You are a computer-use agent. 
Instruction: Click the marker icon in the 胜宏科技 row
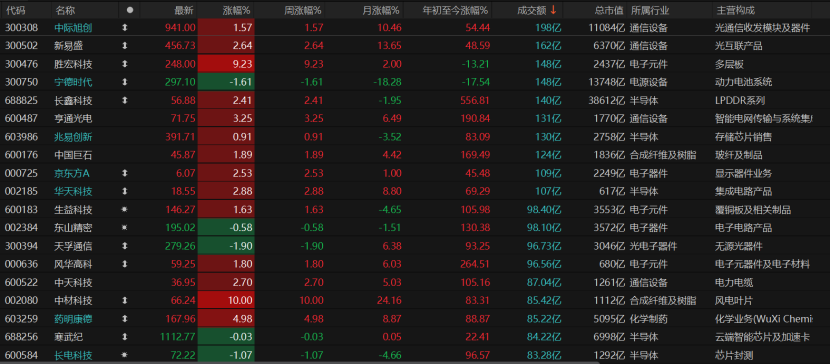(x=125, y=65)
